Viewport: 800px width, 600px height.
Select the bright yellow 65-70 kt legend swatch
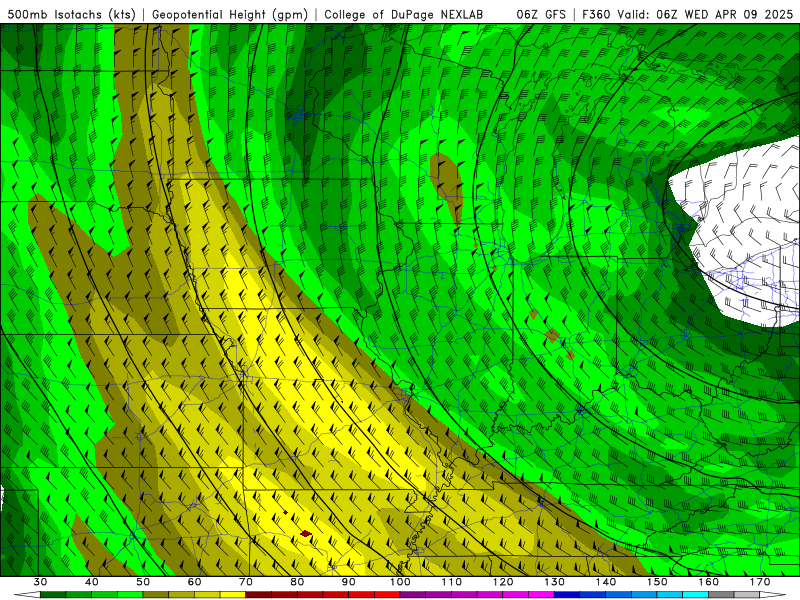click(x=233, y=595)
